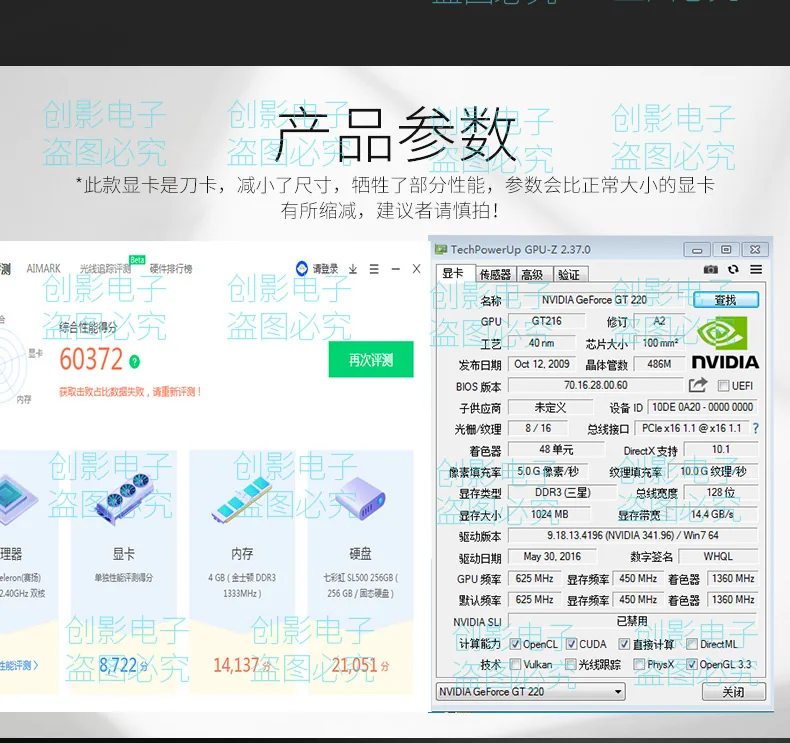This screenshot has height=743, width=790.
Task: Toggle the 直接计算 checkbox
Action: 624,644
